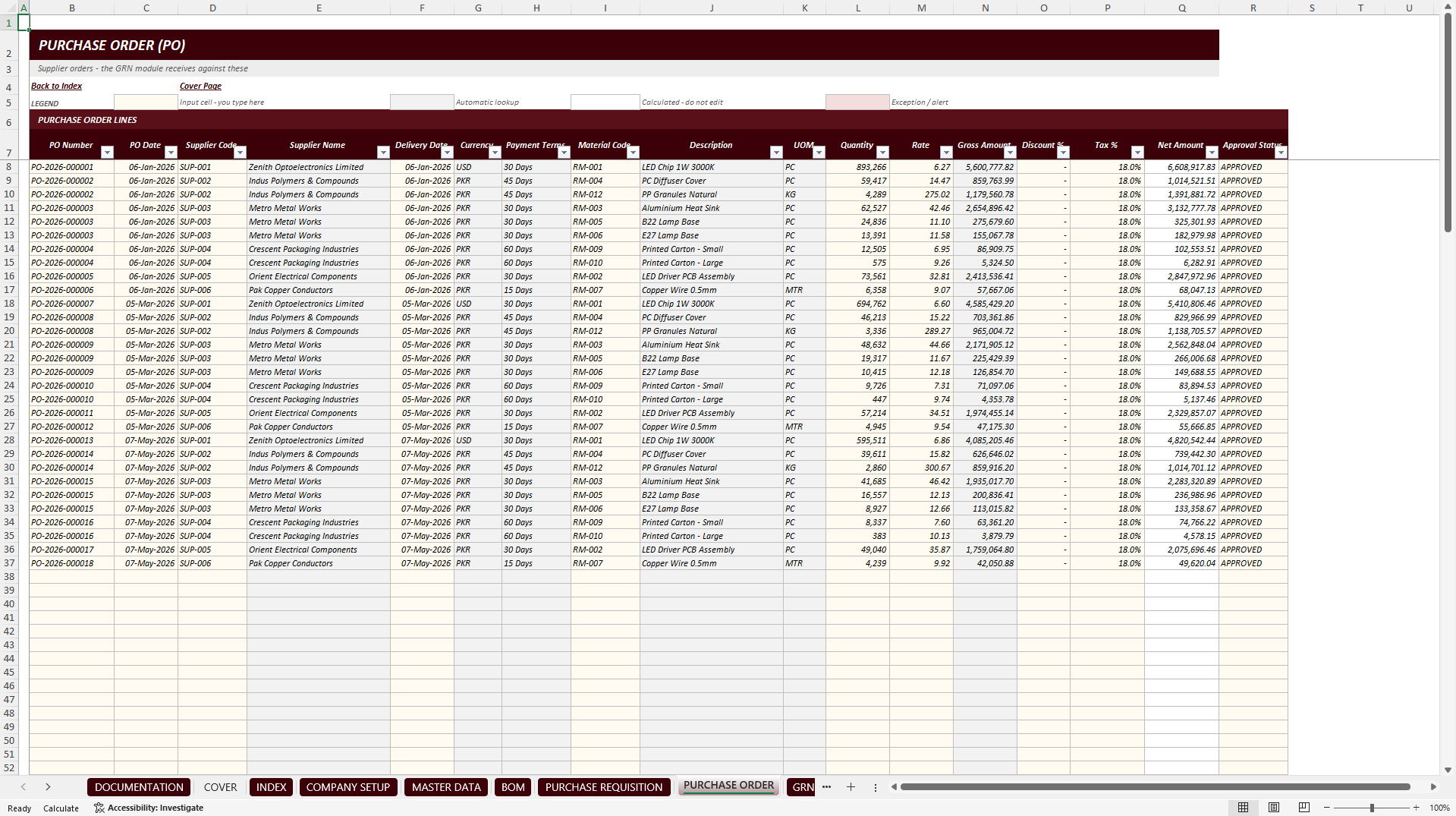Open the Quantity column filter arrow
This screenshot has height=816, width=1456.
click(x=882, y=153)
